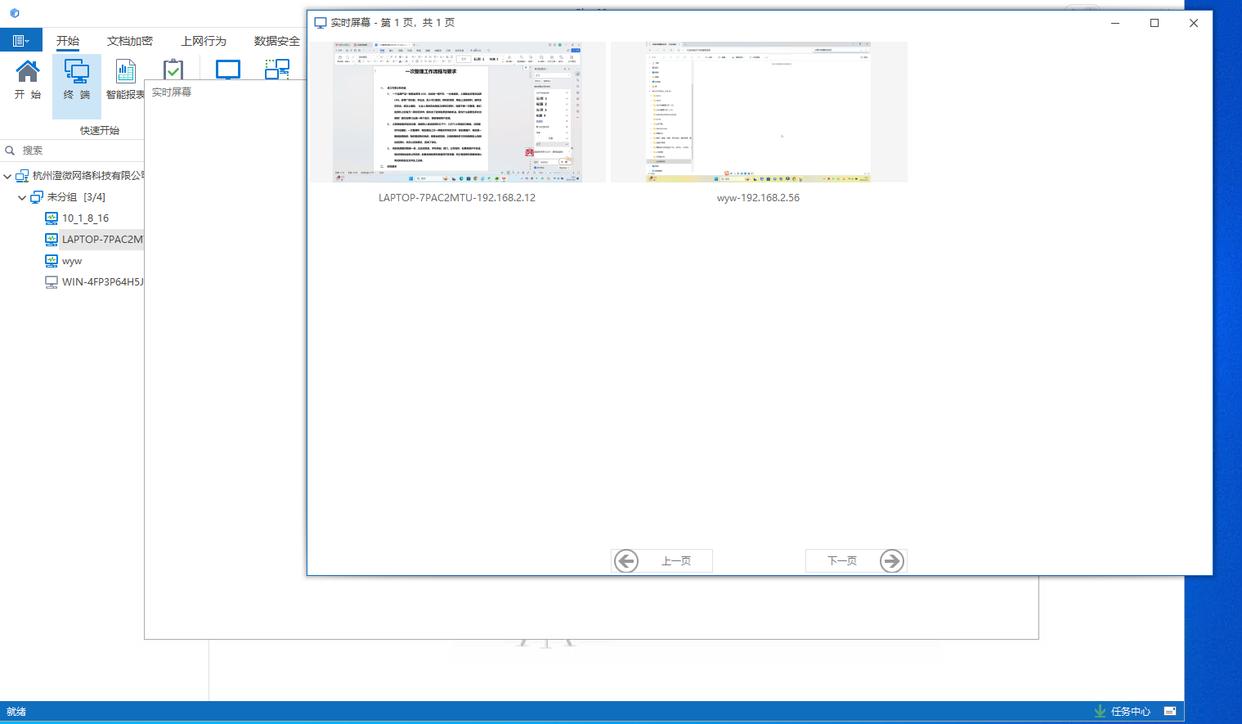
Task: Open the 上网行为 ribbon tab
Action: [203, 41]
